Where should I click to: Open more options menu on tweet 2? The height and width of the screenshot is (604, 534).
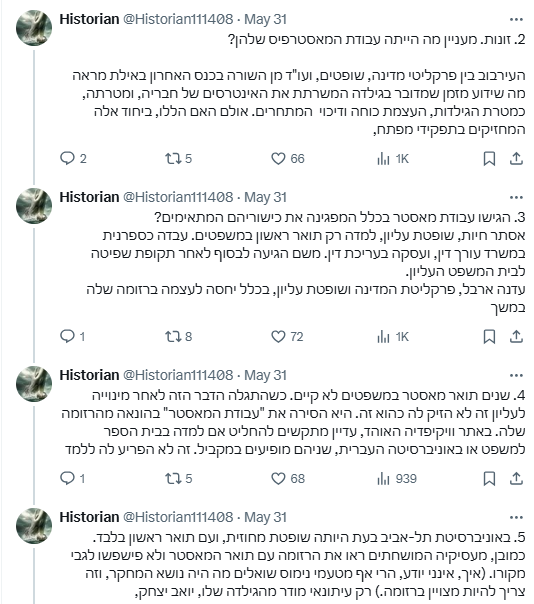516,19
